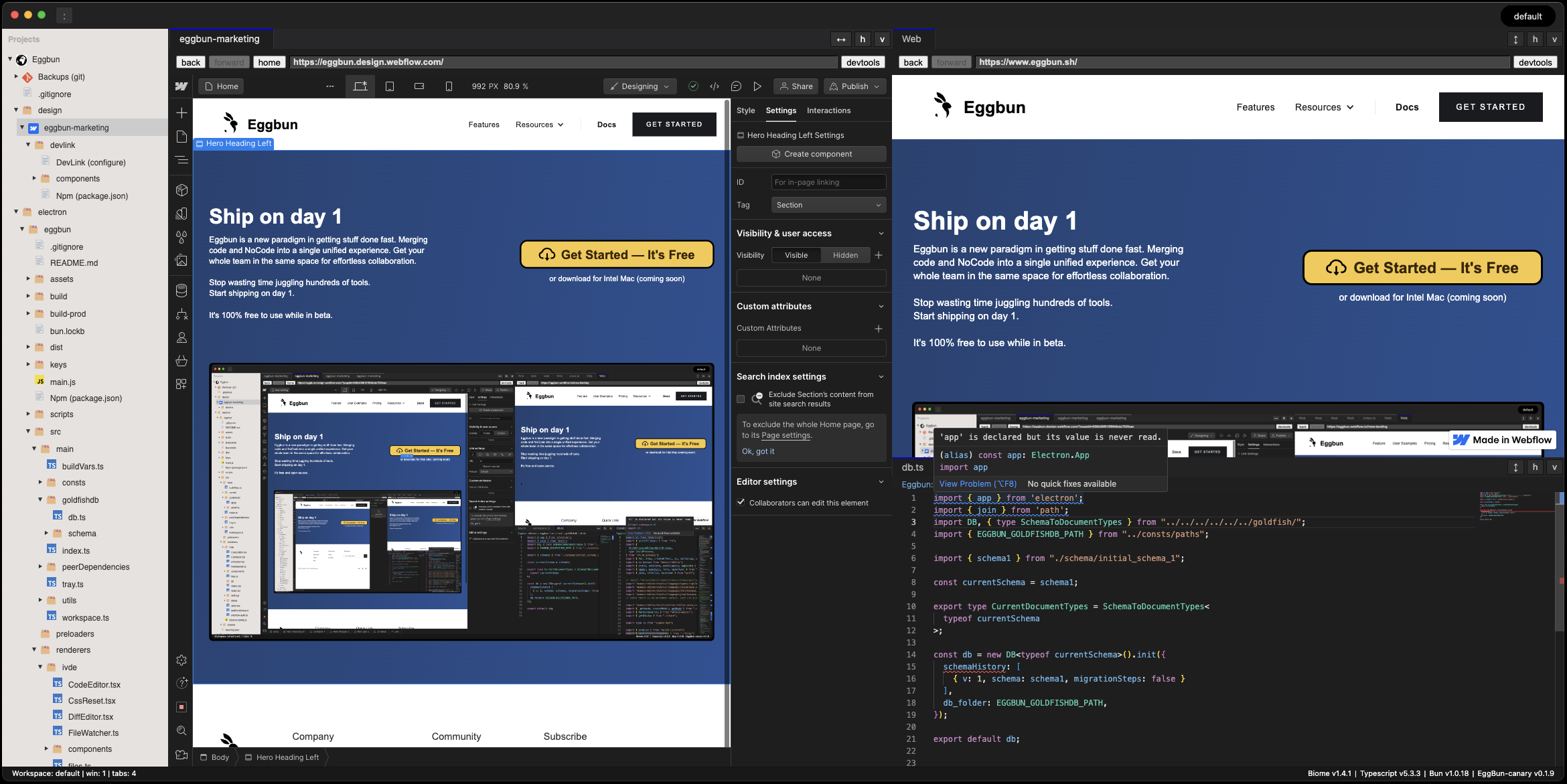Switch to the Style tab
This screenshot has width=1567, height=784.
click(x=745, y=110)
